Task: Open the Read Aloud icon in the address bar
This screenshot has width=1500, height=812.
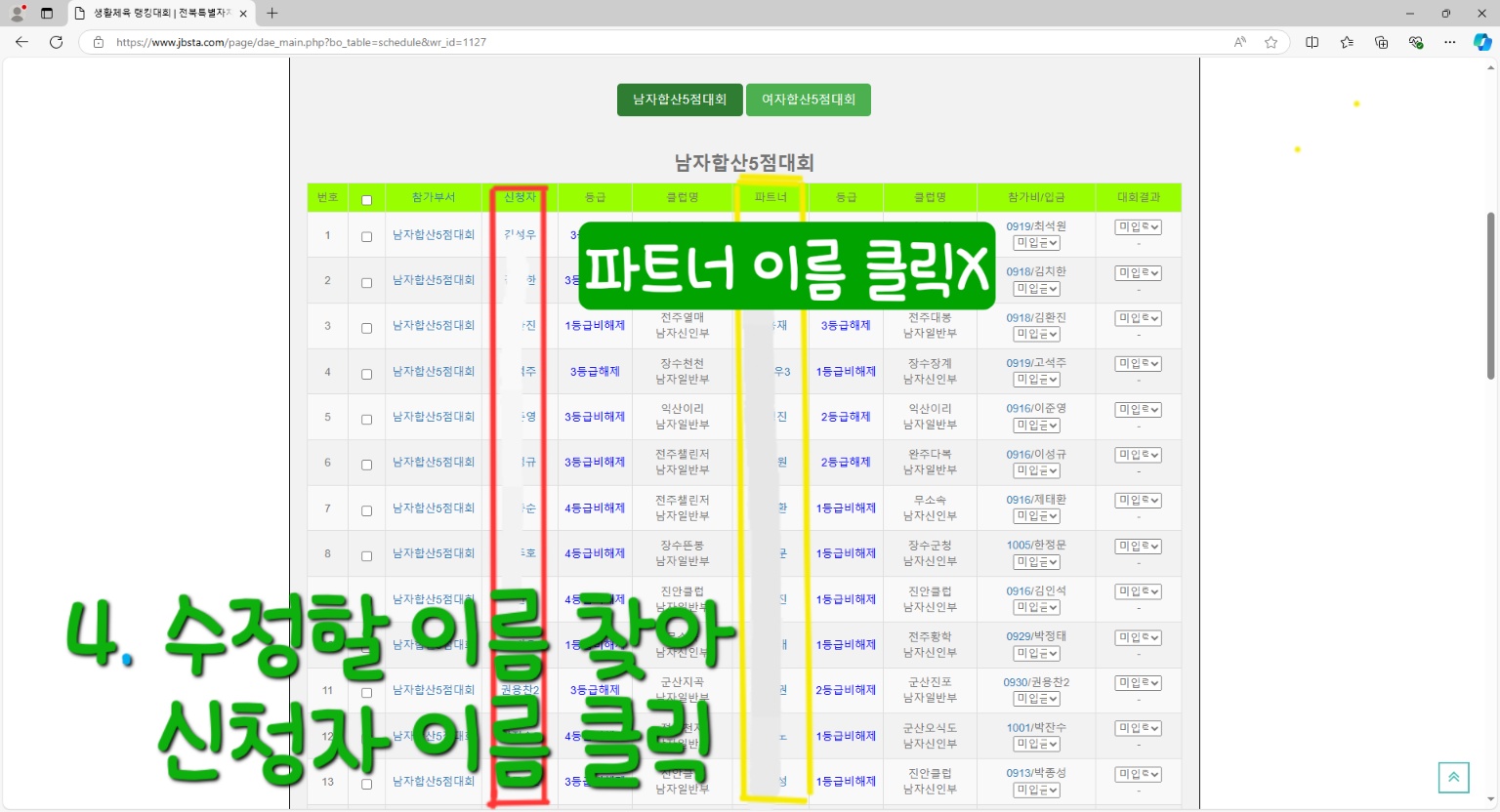Action: [x=1239, y=42]
